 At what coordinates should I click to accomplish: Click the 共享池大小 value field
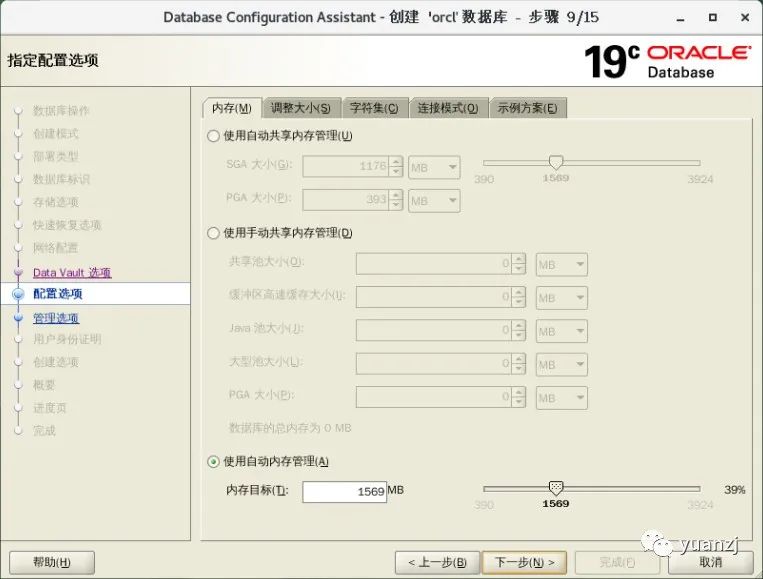coord(434,264)
